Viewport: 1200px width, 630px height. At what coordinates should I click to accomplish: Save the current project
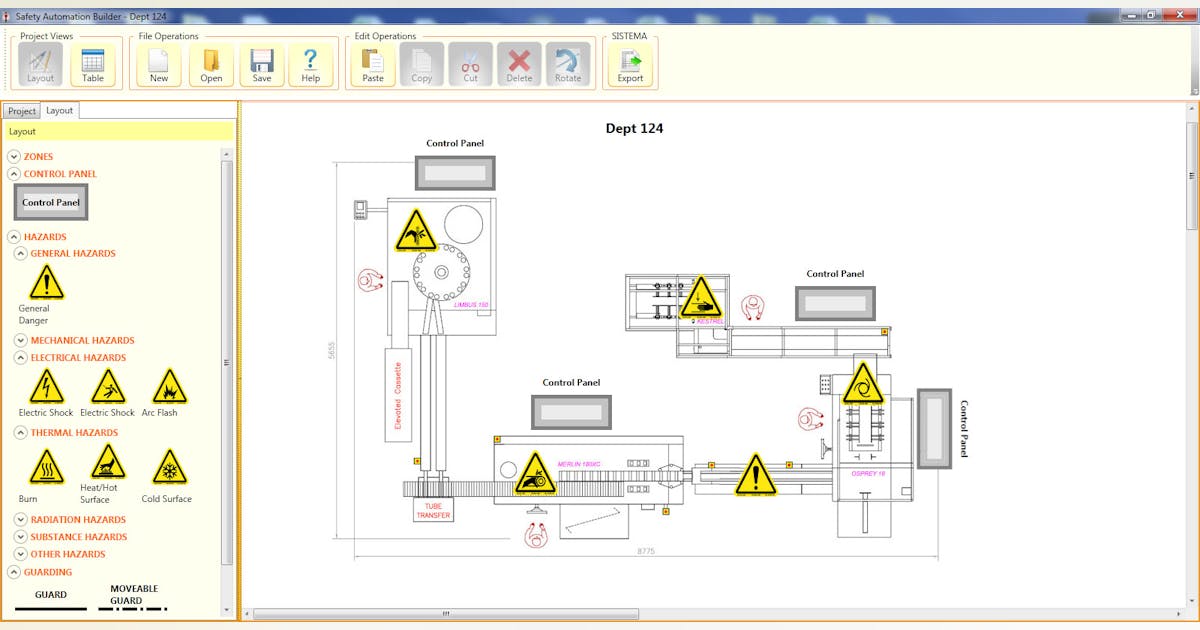click(261, 64)
